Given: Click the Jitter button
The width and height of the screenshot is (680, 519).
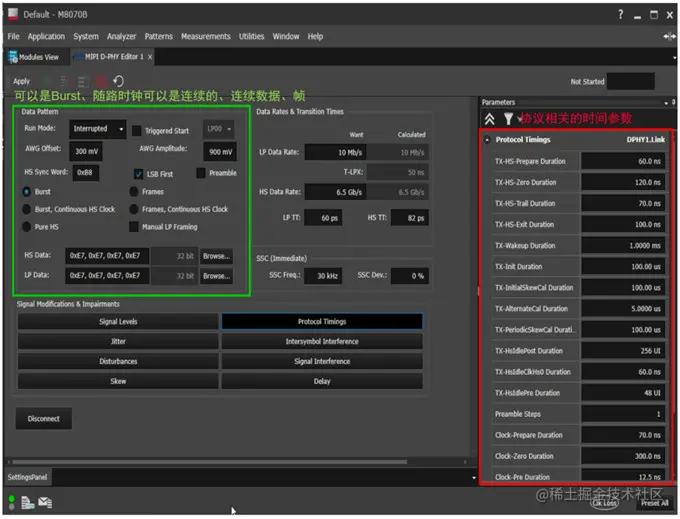Looking at the screenshot, I should click(118, 341).
